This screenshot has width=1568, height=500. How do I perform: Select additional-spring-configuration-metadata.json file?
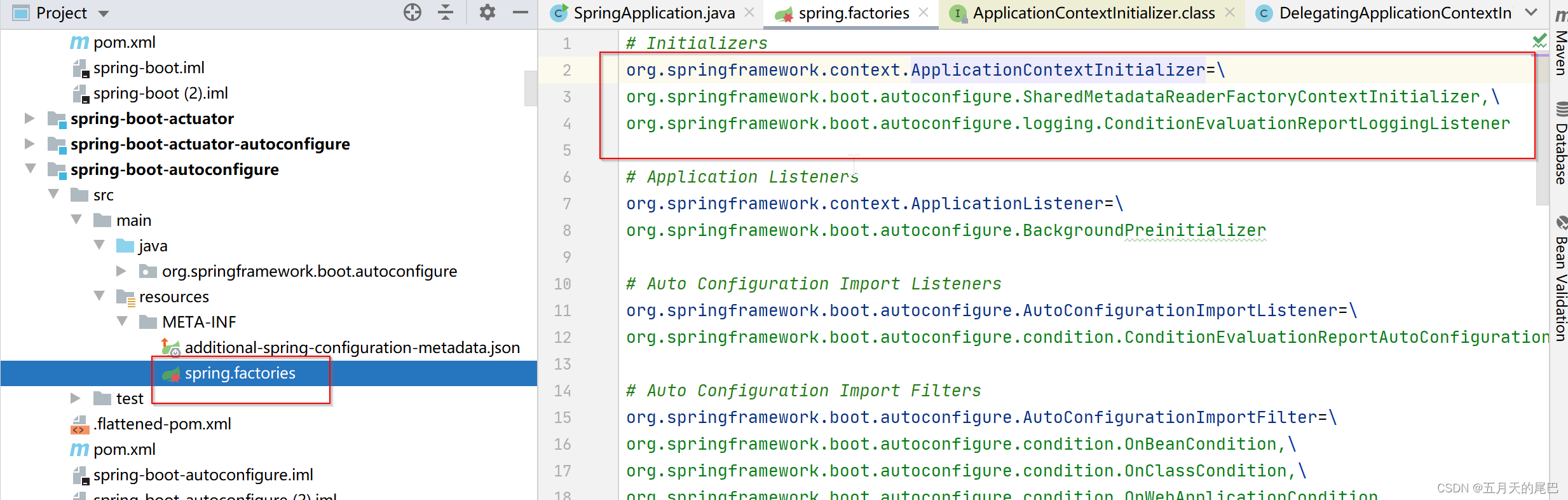tap(352, 347)
